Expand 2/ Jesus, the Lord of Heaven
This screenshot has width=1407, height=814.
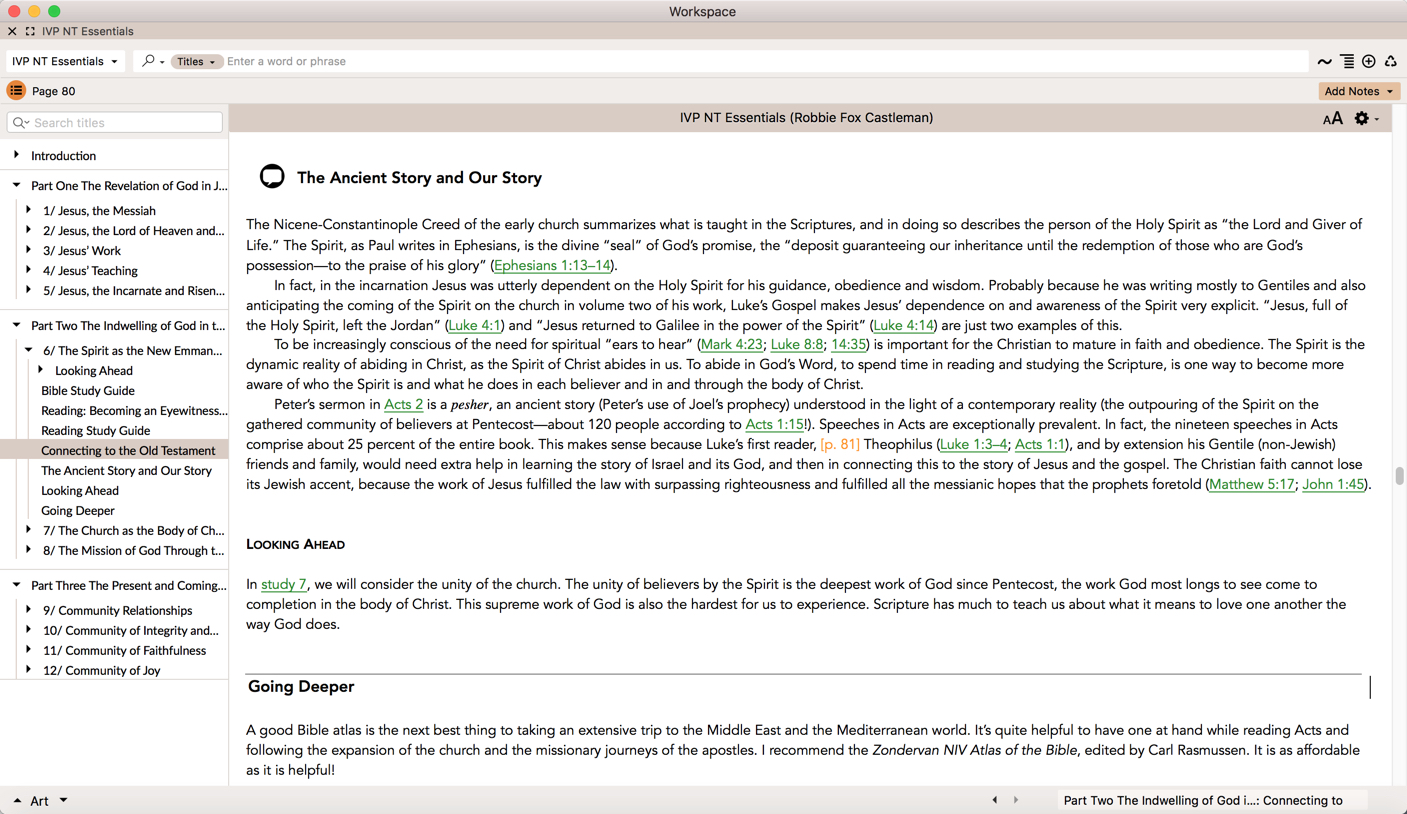coord(29,230)
